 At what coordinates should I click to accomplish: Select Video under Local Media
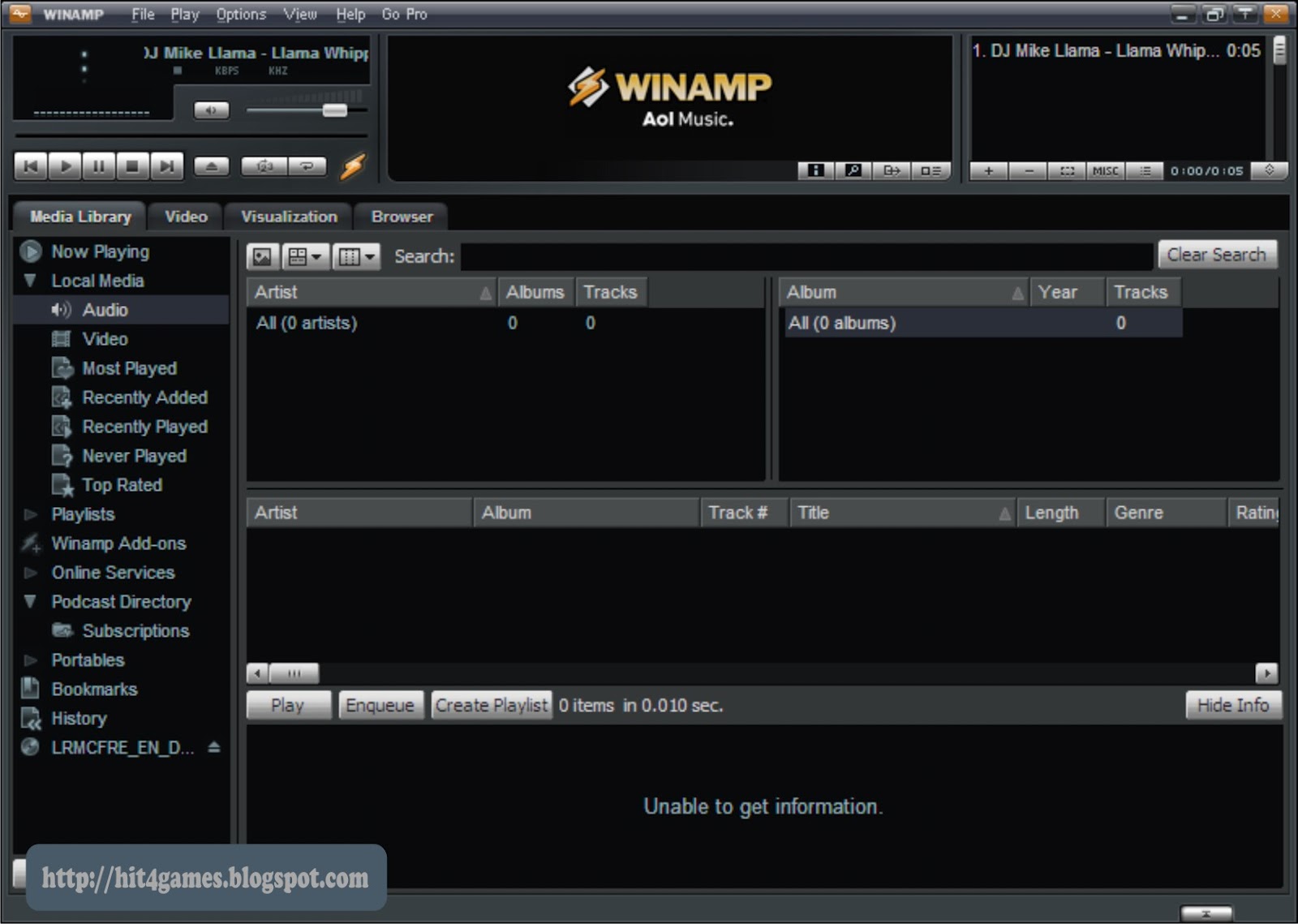coord(105,339)
